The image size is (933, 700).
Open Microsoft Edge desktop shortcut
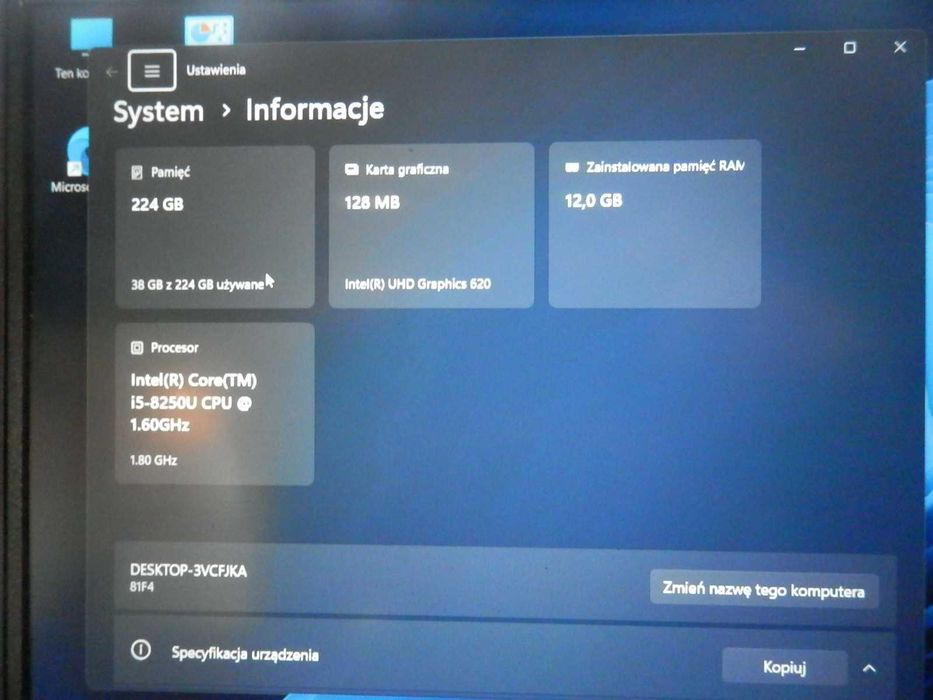[73, 160]
